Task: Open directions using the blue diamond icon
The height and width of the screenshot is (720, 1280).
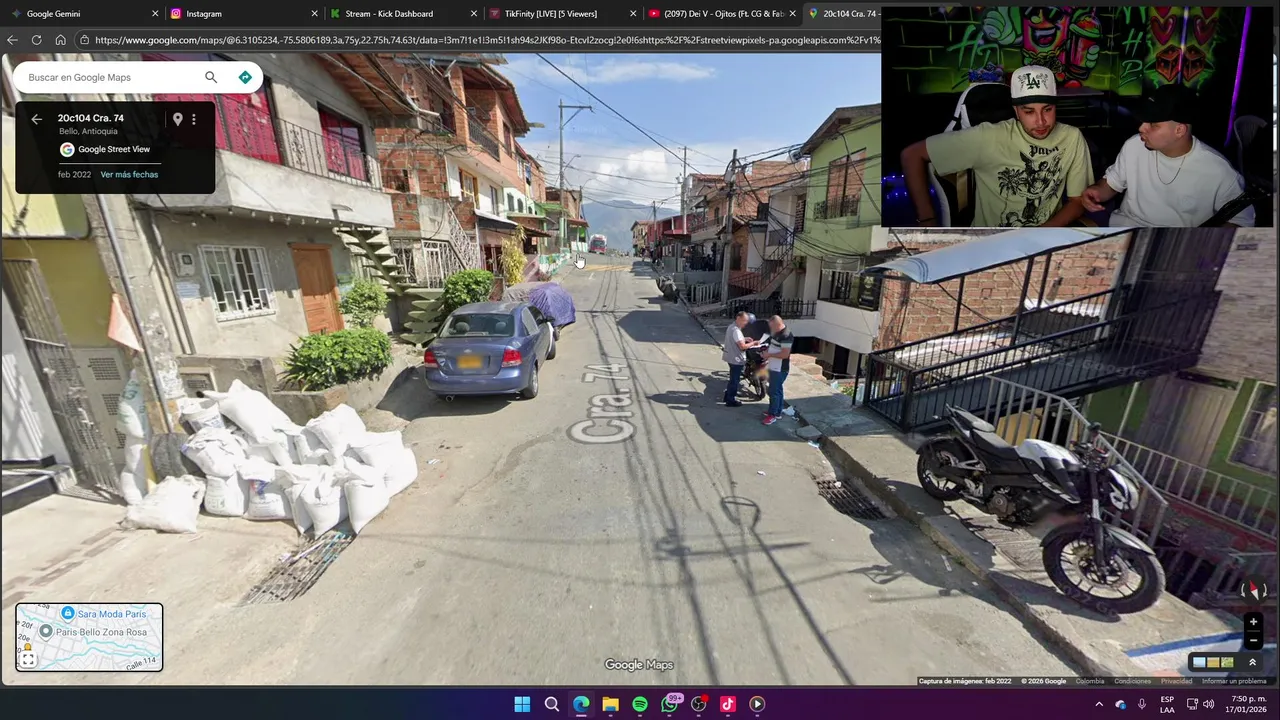Action: coord(245,77)
